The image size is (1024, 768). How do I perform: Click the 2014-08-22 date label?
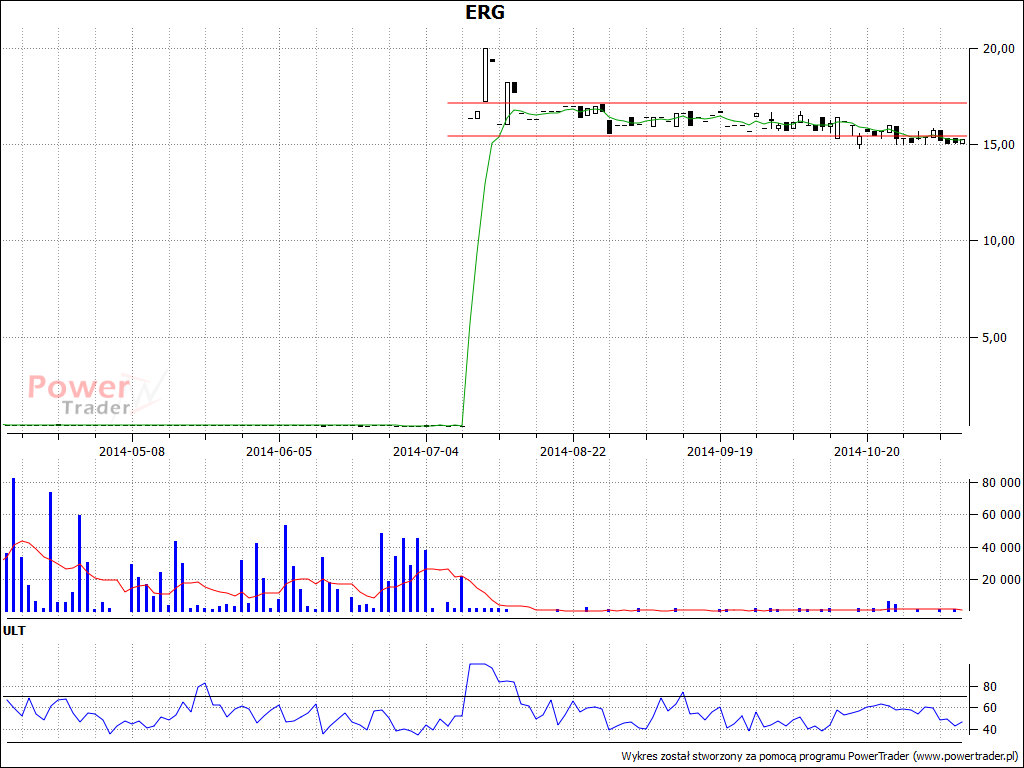573,451
